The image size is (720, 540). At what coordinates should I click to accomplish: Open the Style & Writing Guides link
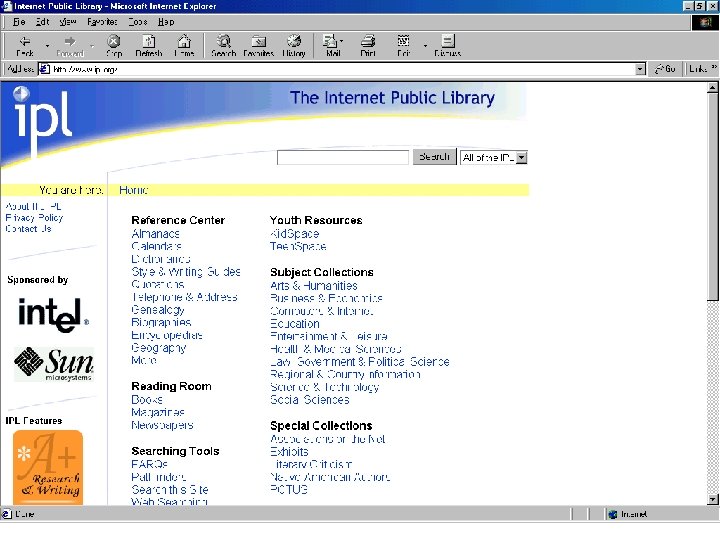tap(186, 272)
